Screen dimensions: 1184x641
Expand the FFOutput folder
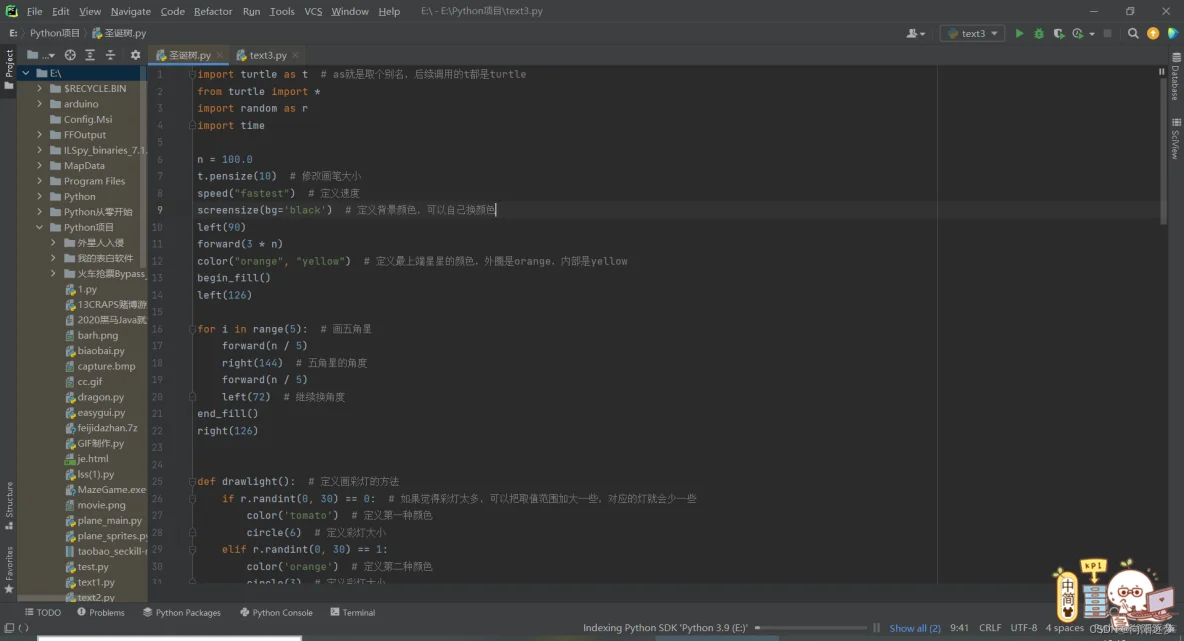tap(40, 135)
